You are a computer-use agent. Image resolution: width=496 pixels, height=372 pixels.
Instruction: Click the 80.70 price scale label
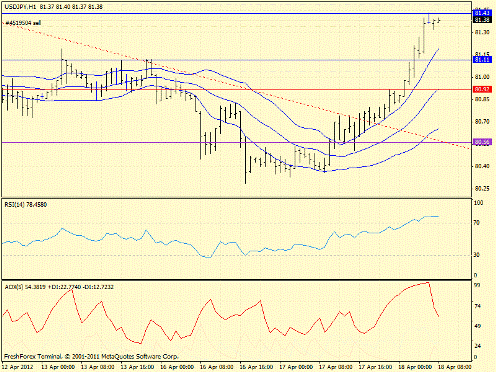click(x=482, y=122)
